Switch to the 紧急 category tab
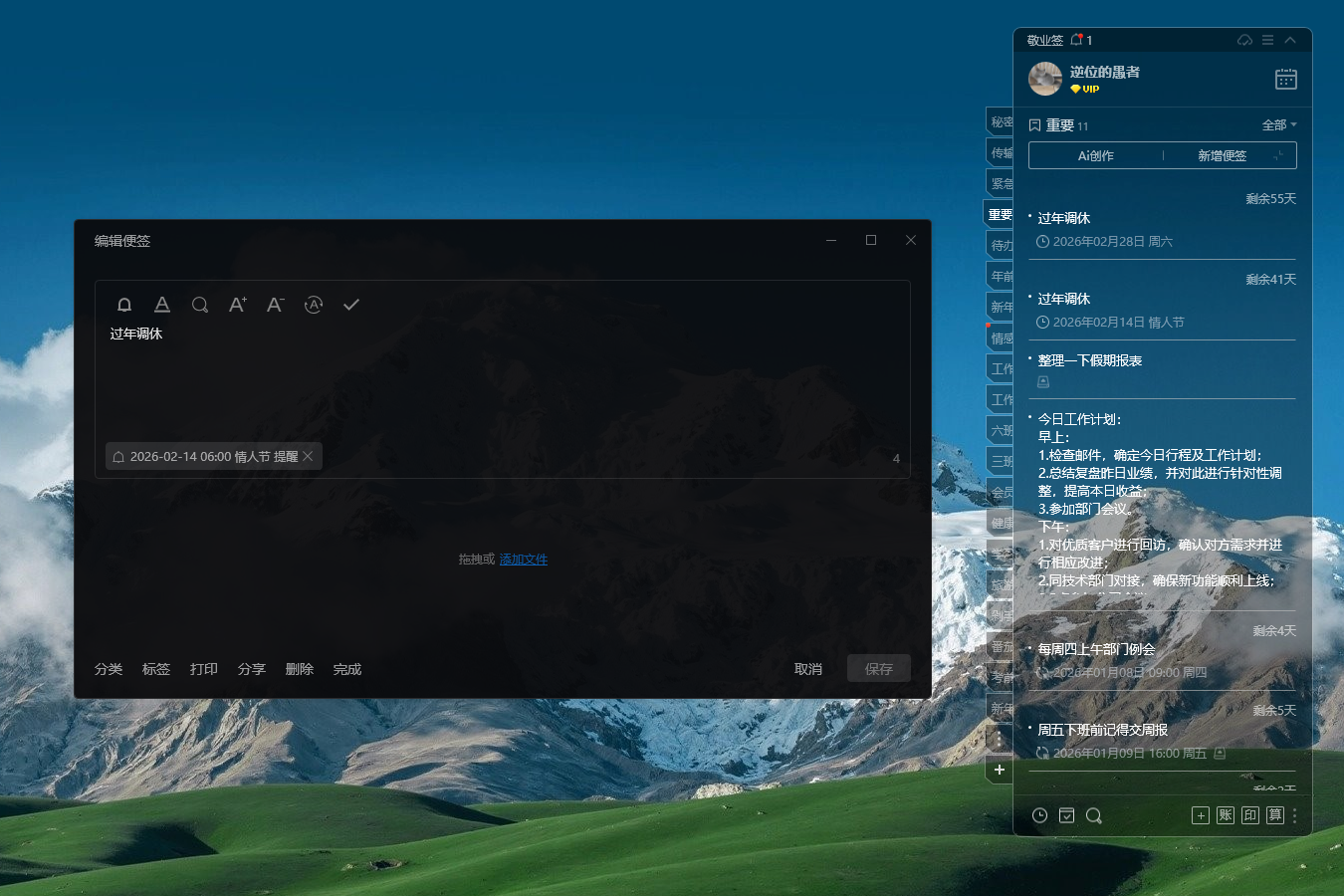 pyautogui.click(x=1001, y=184)
